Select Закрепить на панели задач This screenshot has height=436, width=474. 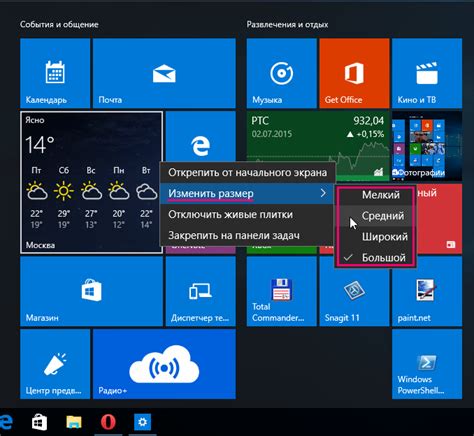click(247, 235)
